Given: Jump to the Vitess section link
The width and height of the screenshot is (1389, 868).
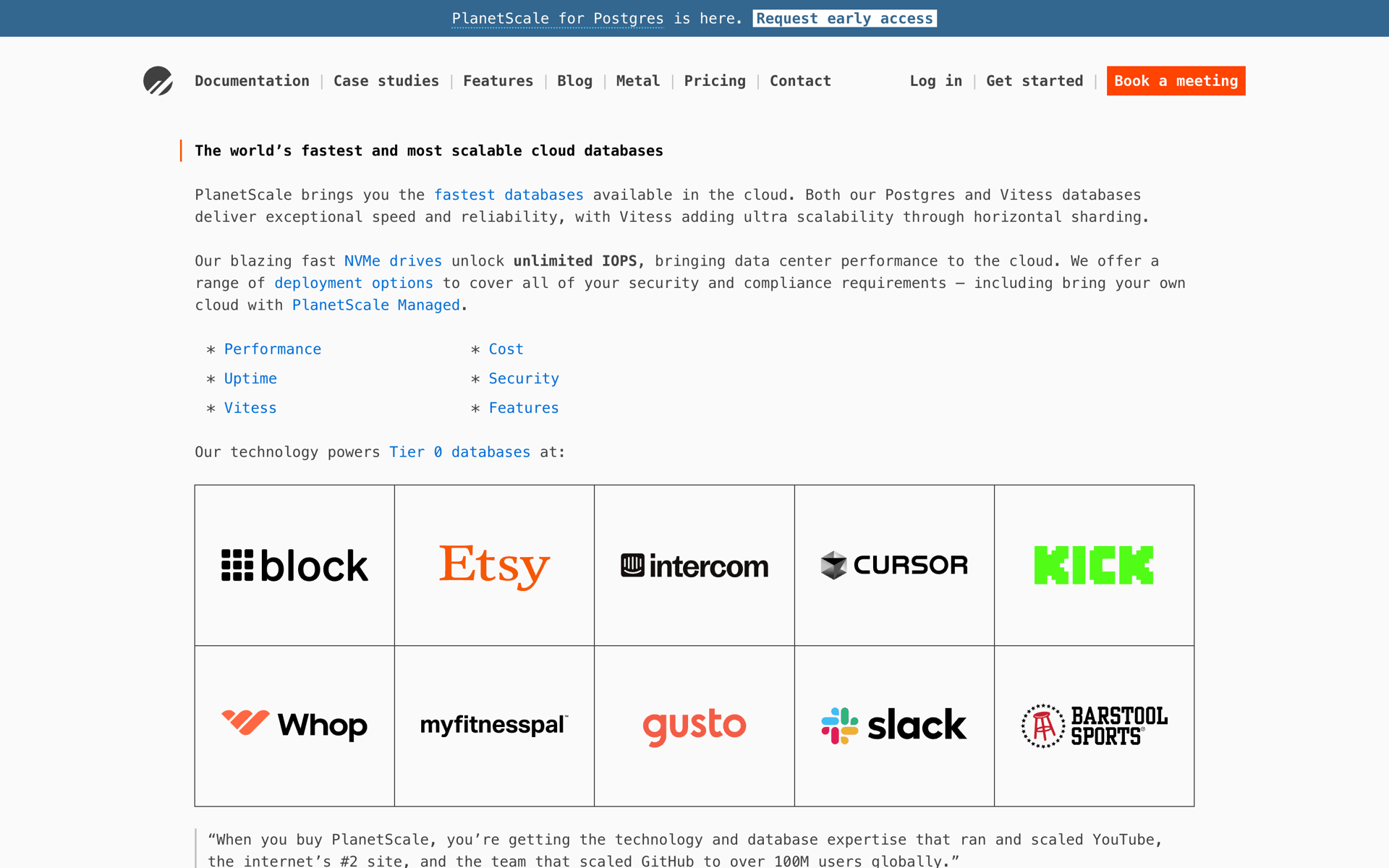Looking at the screenshot, I should coord(250,408).
